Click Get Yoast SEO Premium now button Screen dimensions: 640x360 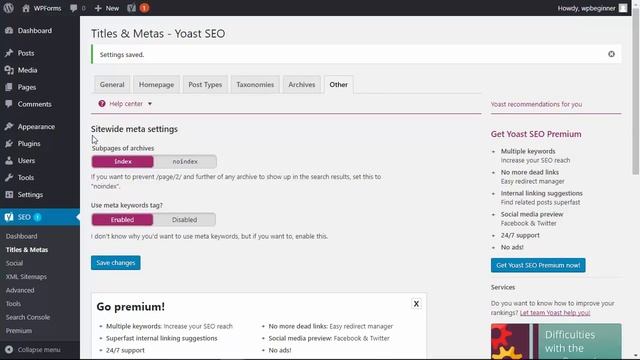coord(538,265)
